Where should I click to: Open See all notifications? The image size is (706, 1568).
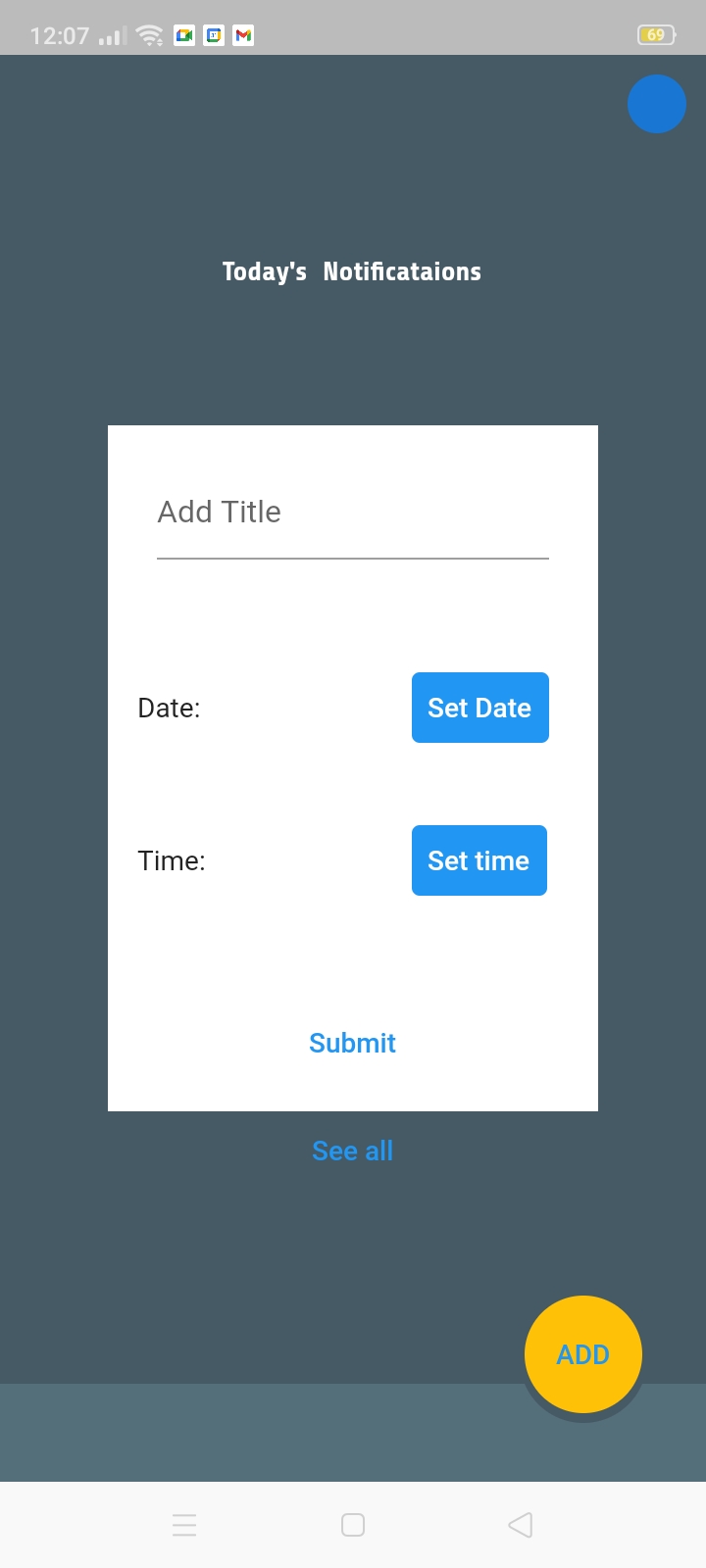(352, 1150)
